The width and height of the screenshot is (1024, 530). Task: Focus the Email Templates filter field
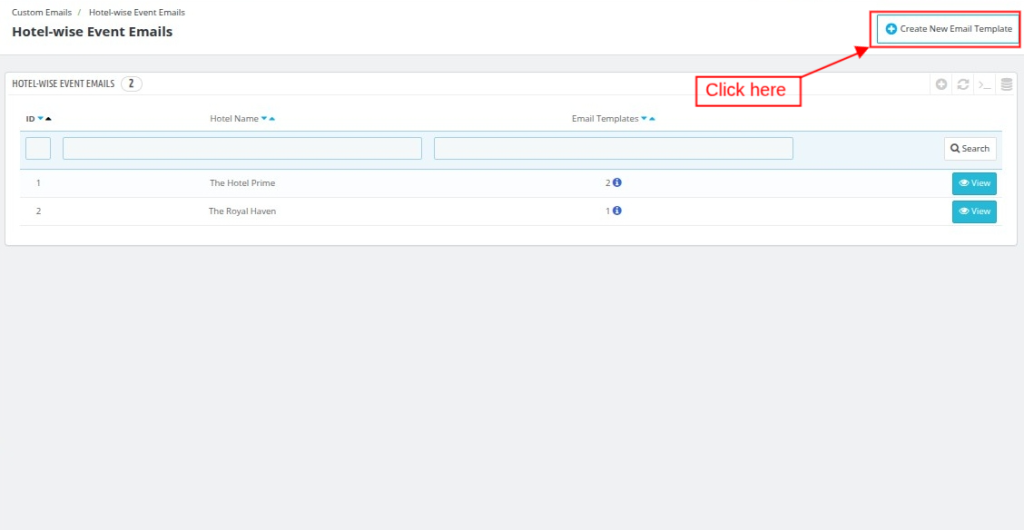[613, 148]
